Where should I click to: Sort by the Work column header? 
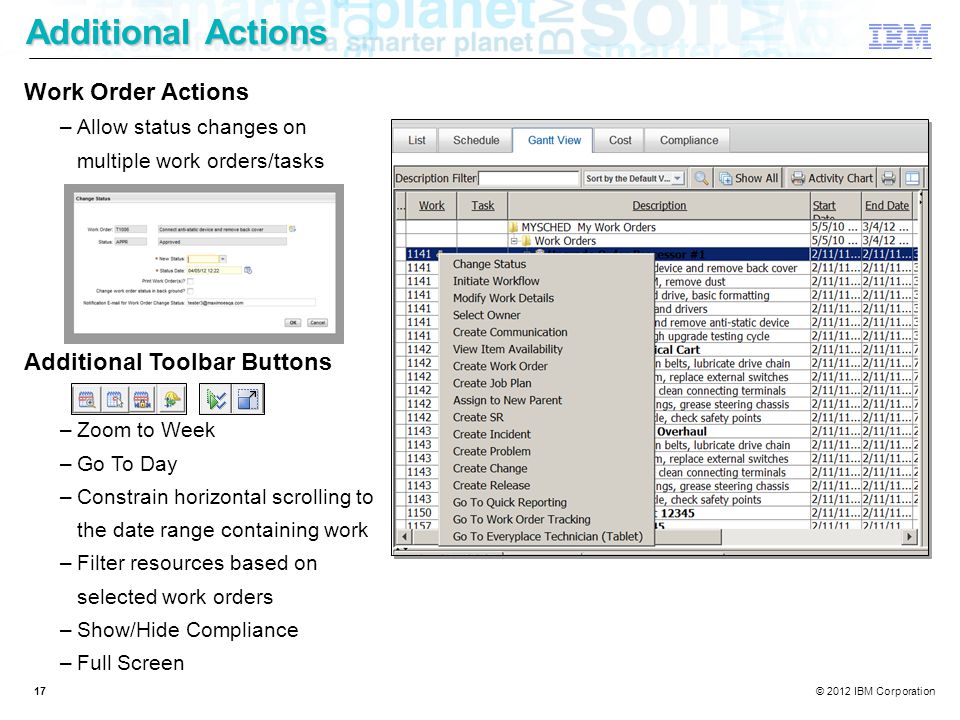tap(432, 206)
